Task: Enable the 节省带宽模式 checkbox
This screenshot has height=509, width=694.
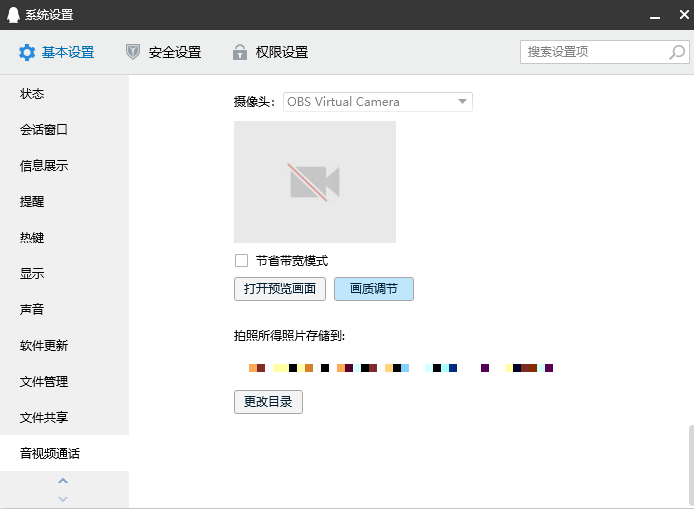Action: point(241,261)
